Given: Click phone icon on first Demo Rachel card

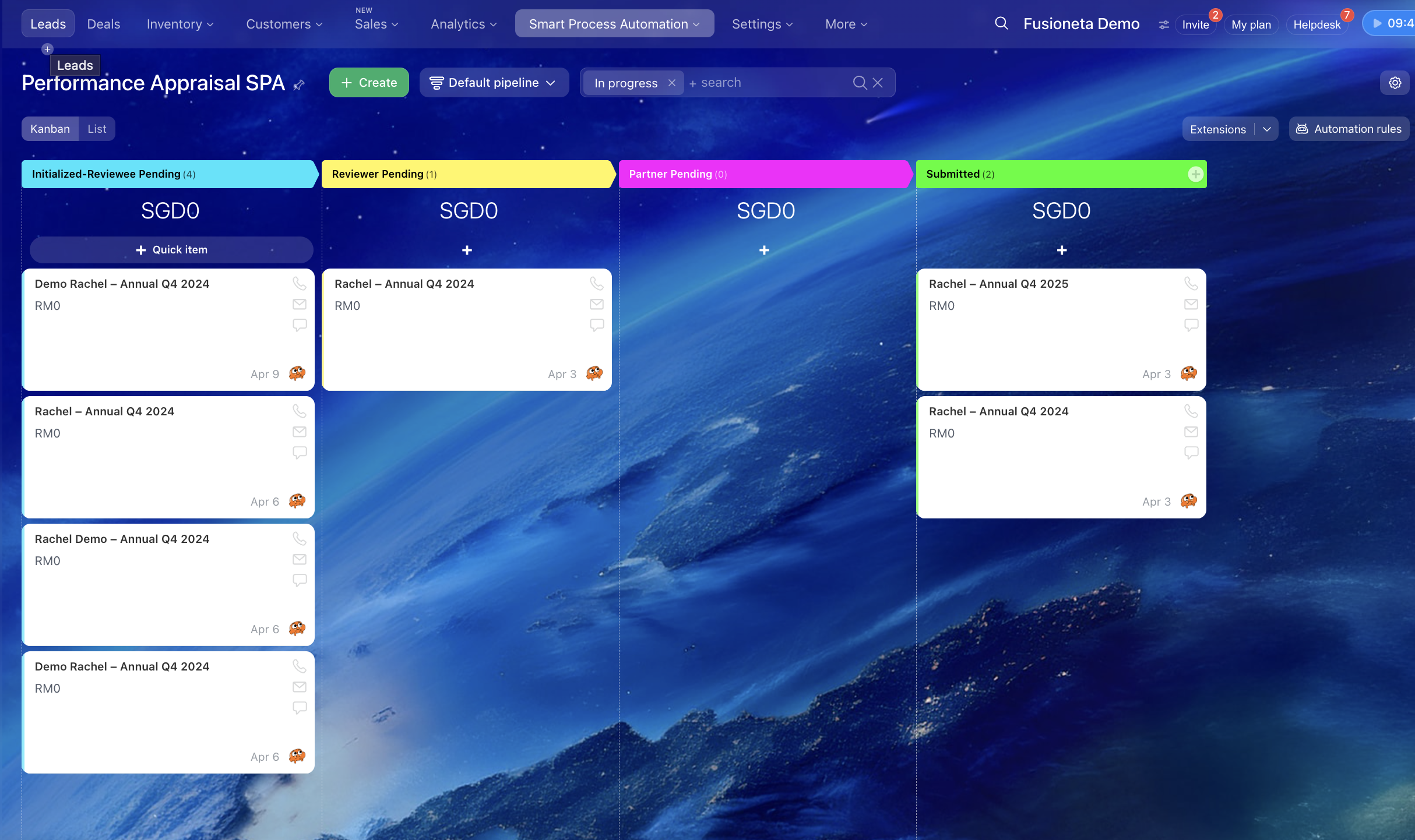Looking at the screenshot, I should [x=299, y=284].
